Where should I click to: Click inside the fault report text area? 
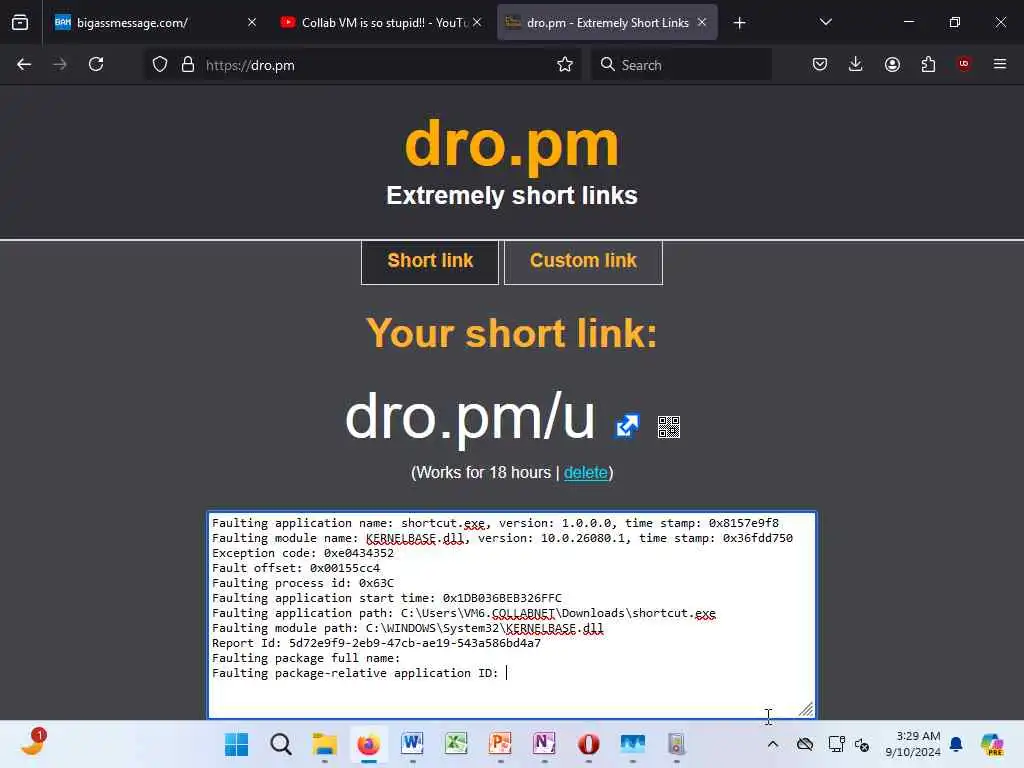pyautogui.click(x=511, y=615)
